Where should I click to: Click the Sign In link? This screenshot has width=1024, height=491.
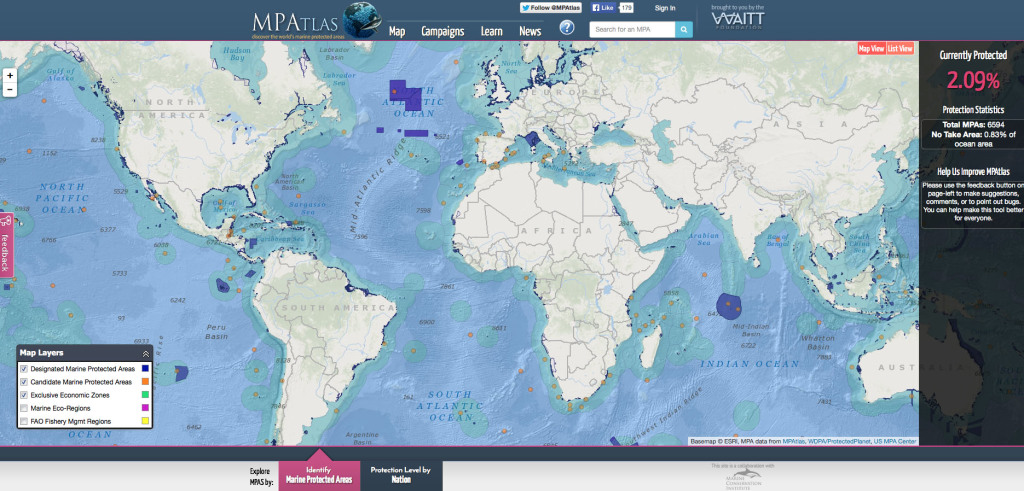point(665,8)
